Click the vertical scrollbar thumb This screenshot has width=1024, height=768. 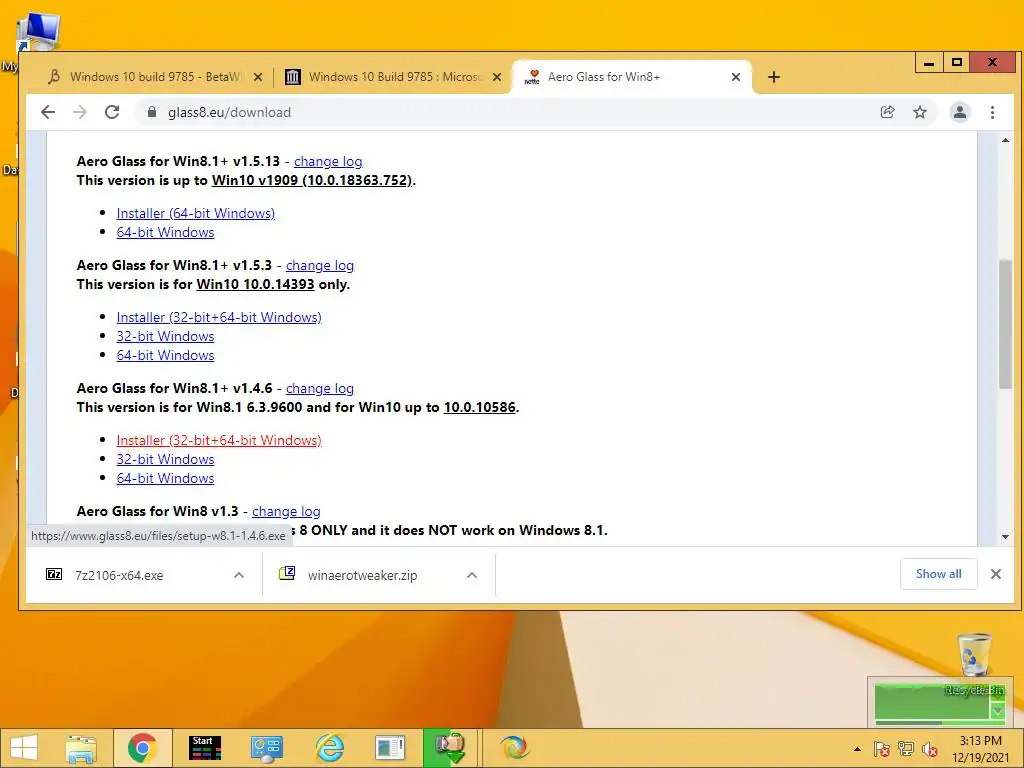pos(1005,324)
